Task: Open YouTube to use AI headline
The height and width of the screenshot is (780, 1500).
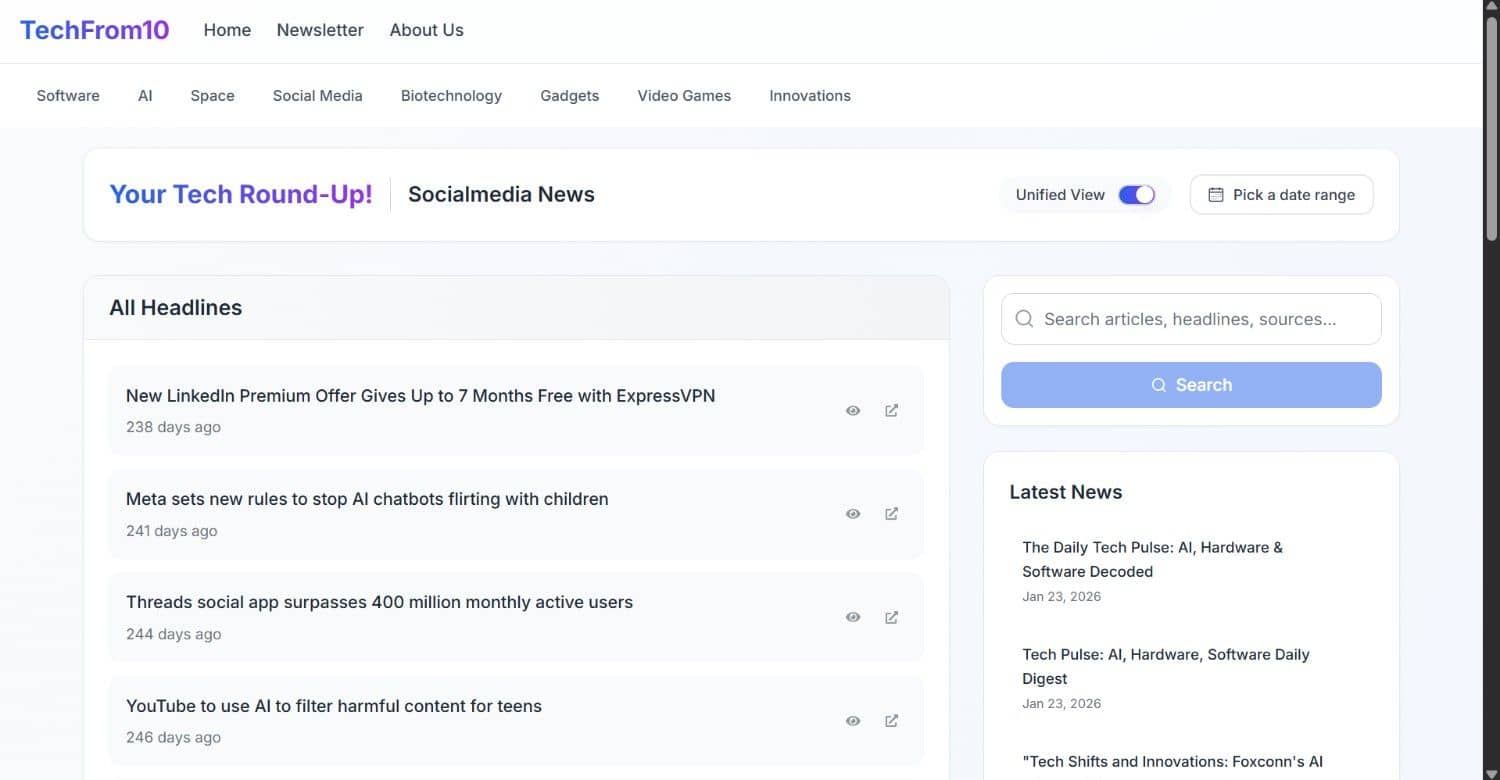Action: 334,706
